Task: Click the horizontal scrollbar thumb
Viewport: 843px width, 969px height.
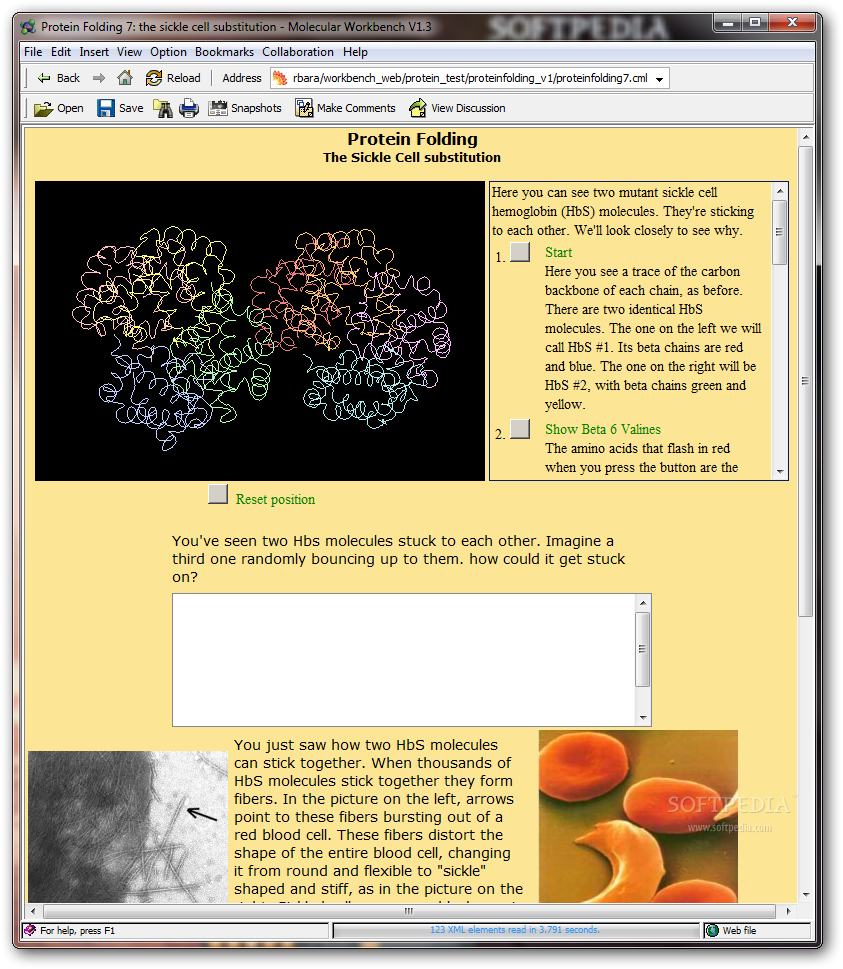Action: (409, 911)
